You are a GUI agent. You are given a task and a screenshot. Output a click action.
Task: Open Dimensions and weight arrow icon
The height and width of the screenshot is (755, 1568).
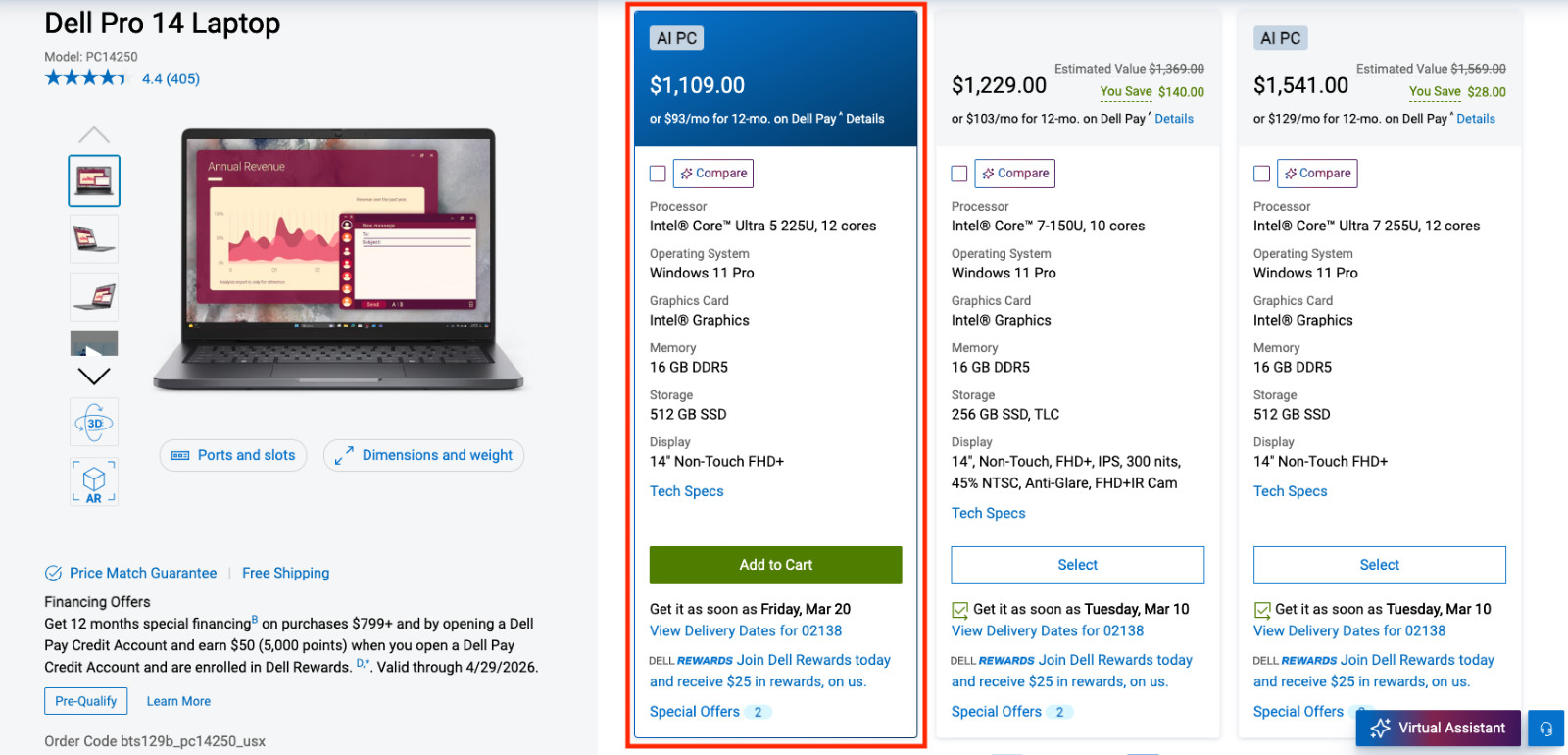pyautogui.click(x=344, y=456)
